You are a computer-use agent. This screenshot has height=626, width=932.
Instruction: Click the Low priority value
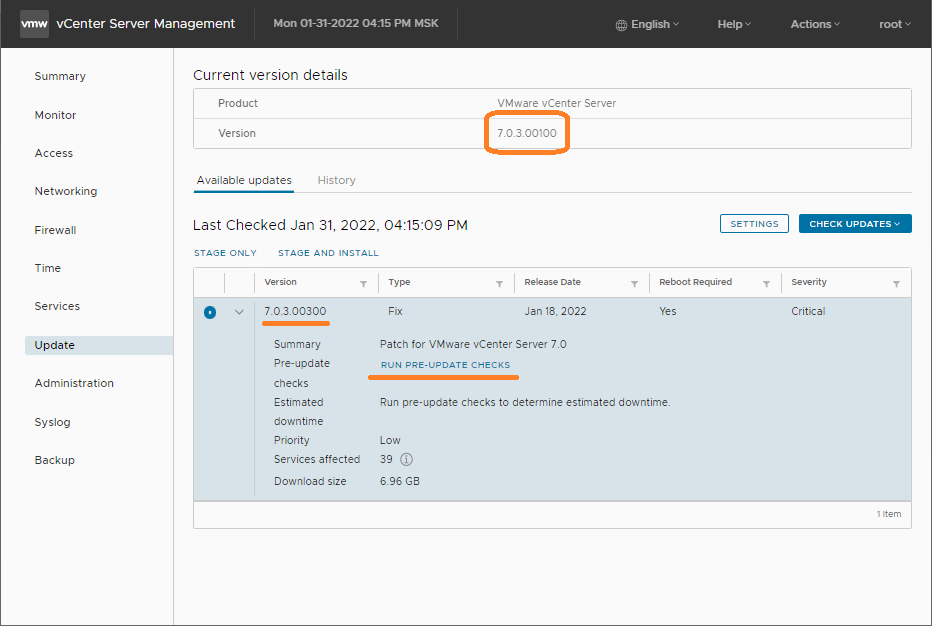(390, 440)
